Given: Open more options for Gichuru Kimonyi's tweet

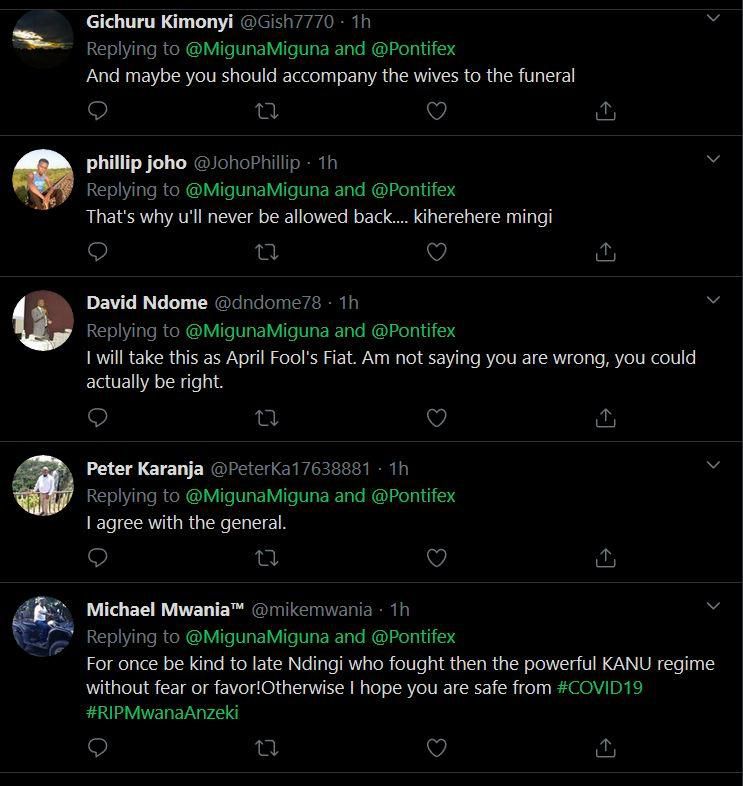Looking at the screenshot, I should 713,18.
